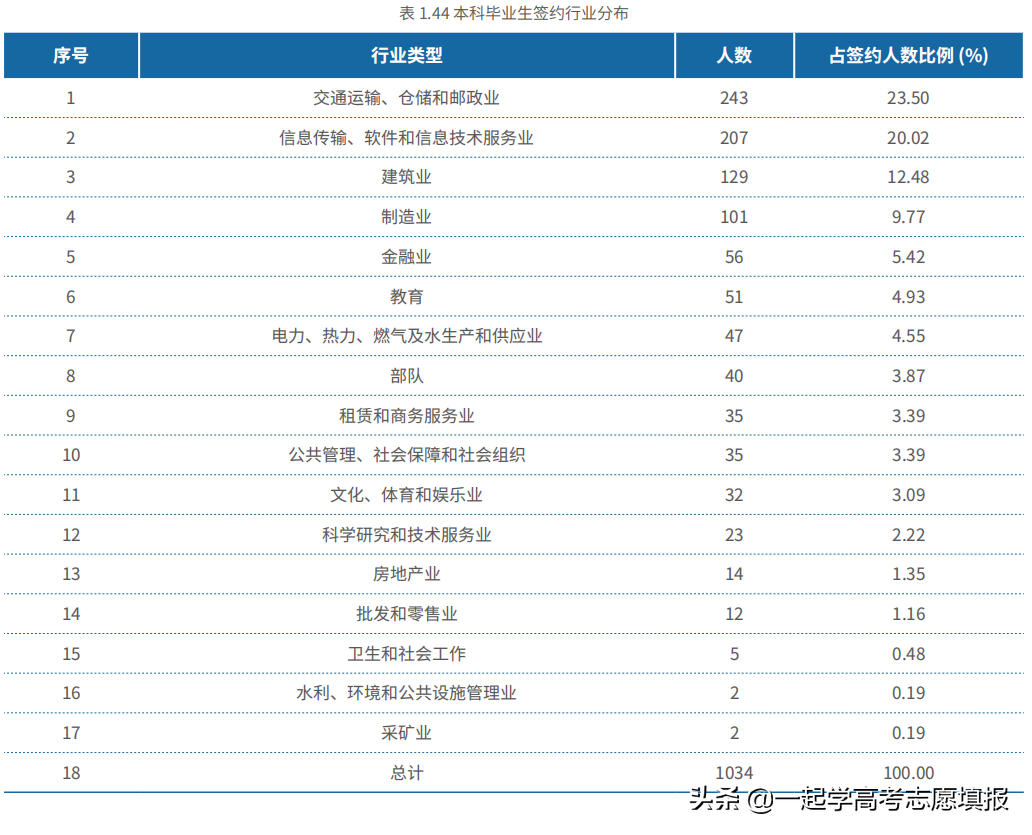Viewport: 1032px width, 835px height.
Task: Select the 采矿业 bottom row
Action: tap(406, 732)
